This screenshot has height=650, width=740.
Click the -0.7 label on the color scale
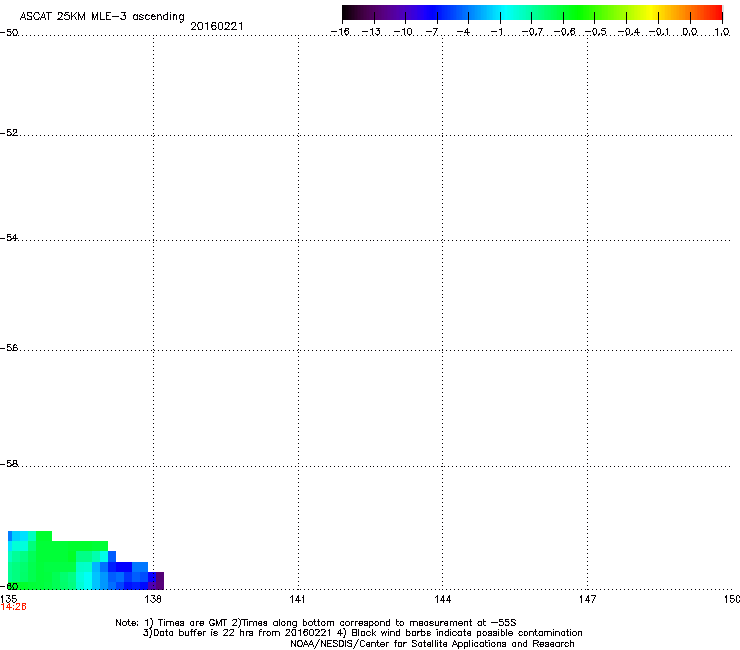click(x=532, y=32)
